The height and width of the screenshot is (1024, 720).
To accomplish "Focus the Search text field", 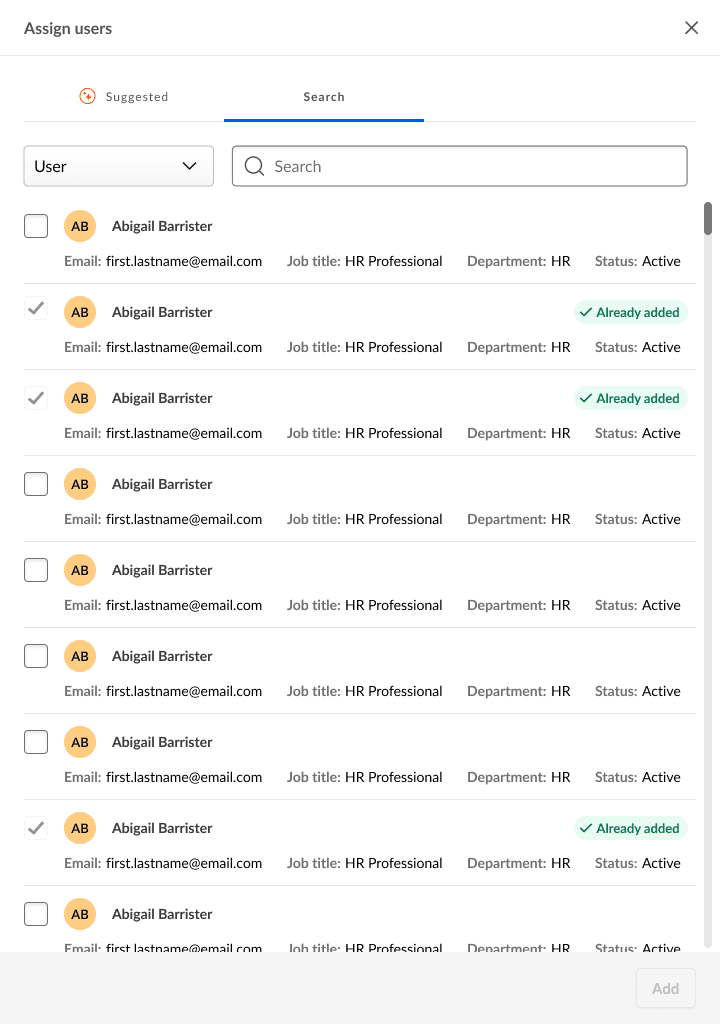I will click(x=459, y=166).
